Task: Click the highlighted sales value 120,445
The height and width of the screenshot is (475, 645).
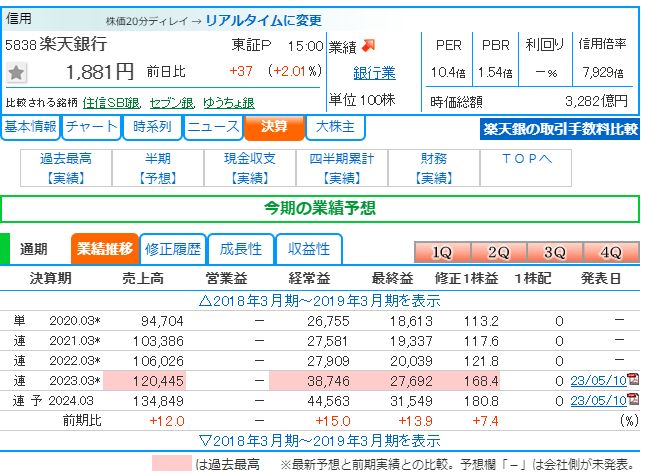Action: coord(158,381)
